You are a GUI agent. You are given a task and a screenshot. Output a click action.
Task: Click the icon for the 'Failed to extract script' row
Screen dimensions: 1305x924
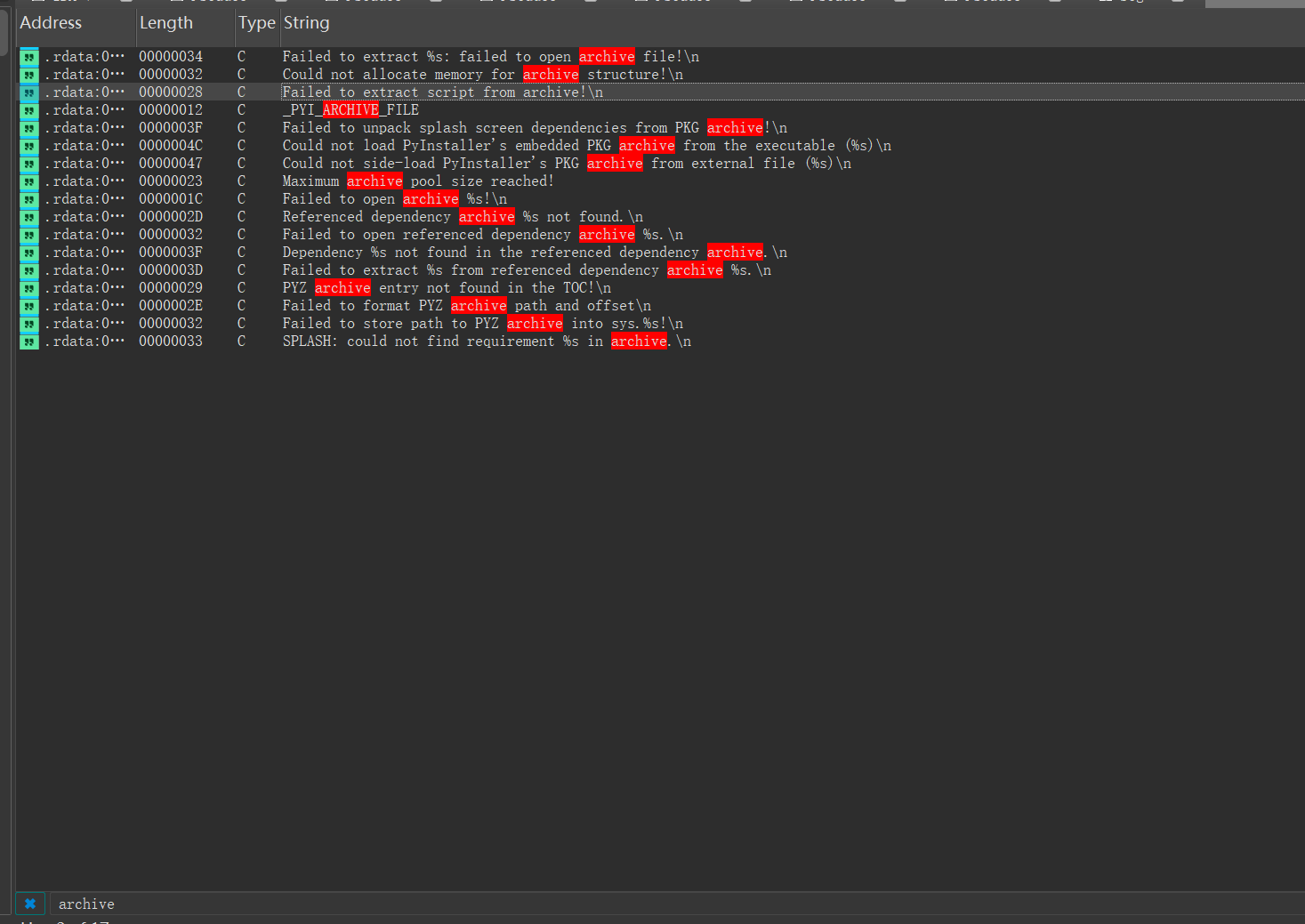click(29, 92)
